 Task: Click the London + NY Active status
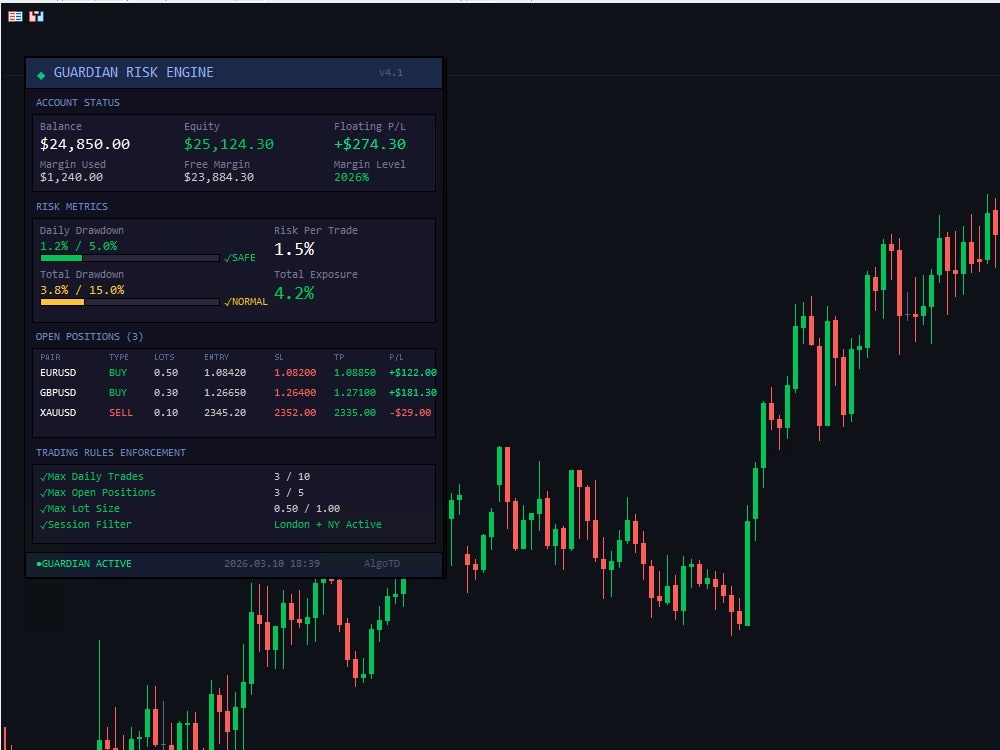point(328,524)
